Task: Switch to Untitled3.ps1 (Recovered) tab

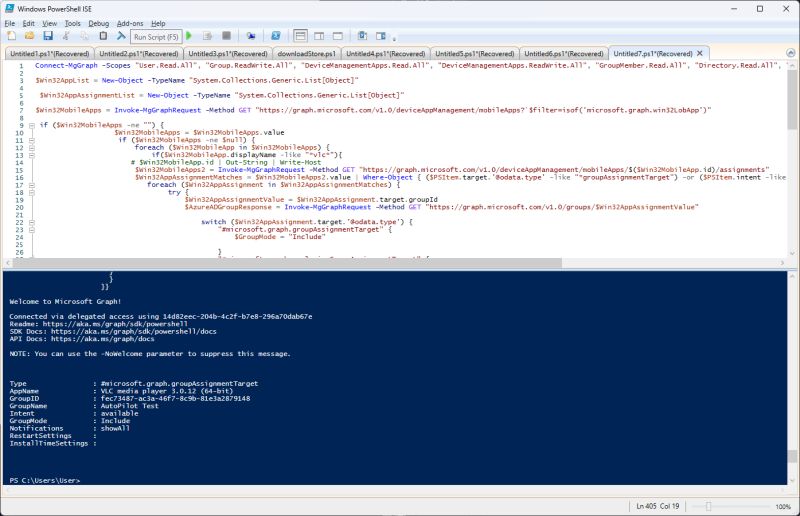Action: point(228,54)
